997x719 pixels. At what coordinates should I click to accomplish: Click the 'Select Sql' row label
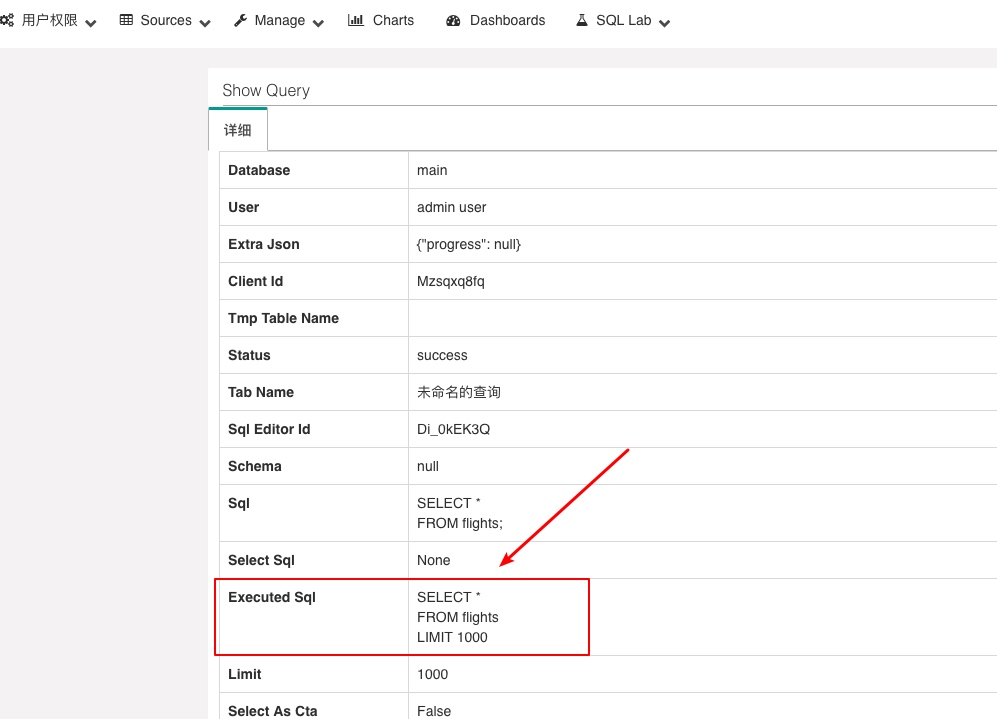point(261,560)
